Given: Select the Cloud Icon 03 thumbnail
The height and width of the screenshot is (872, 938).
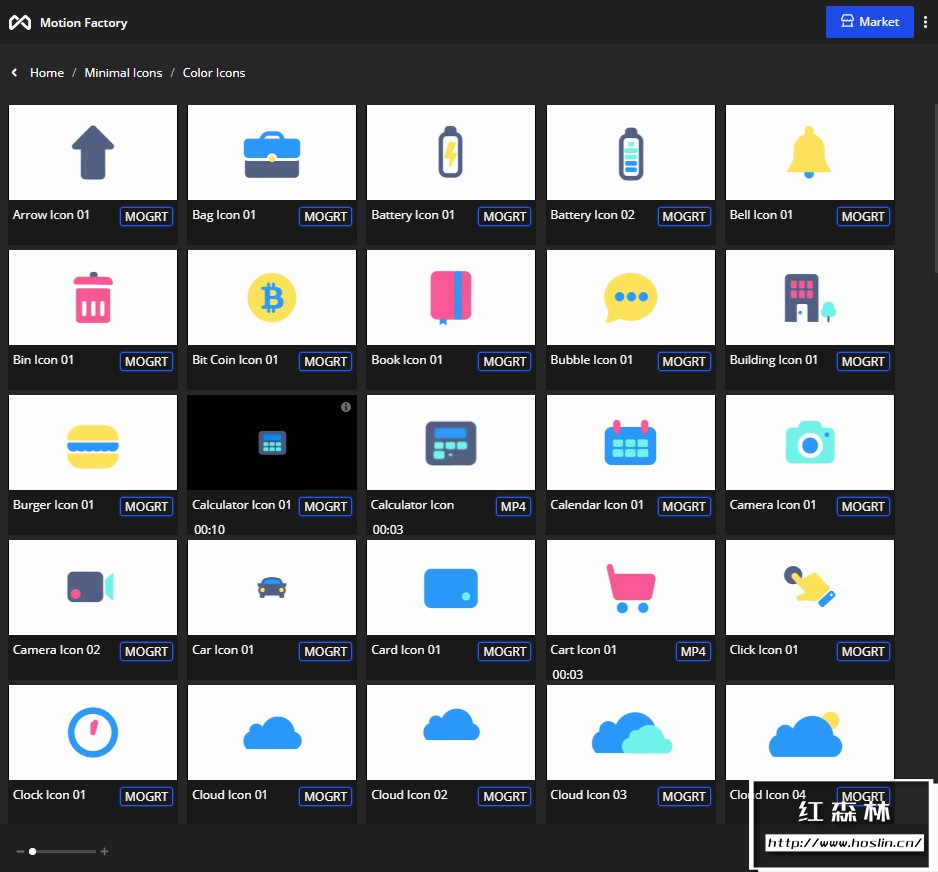Looking at the screenshot, I should point(631,733).
